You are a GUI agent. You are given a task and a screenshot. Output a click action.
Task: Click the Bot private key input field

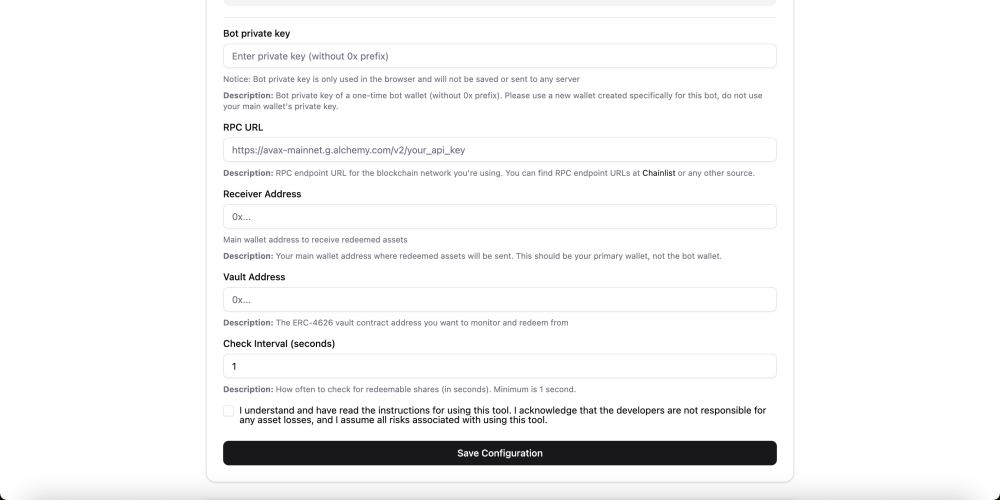(499, 56)
